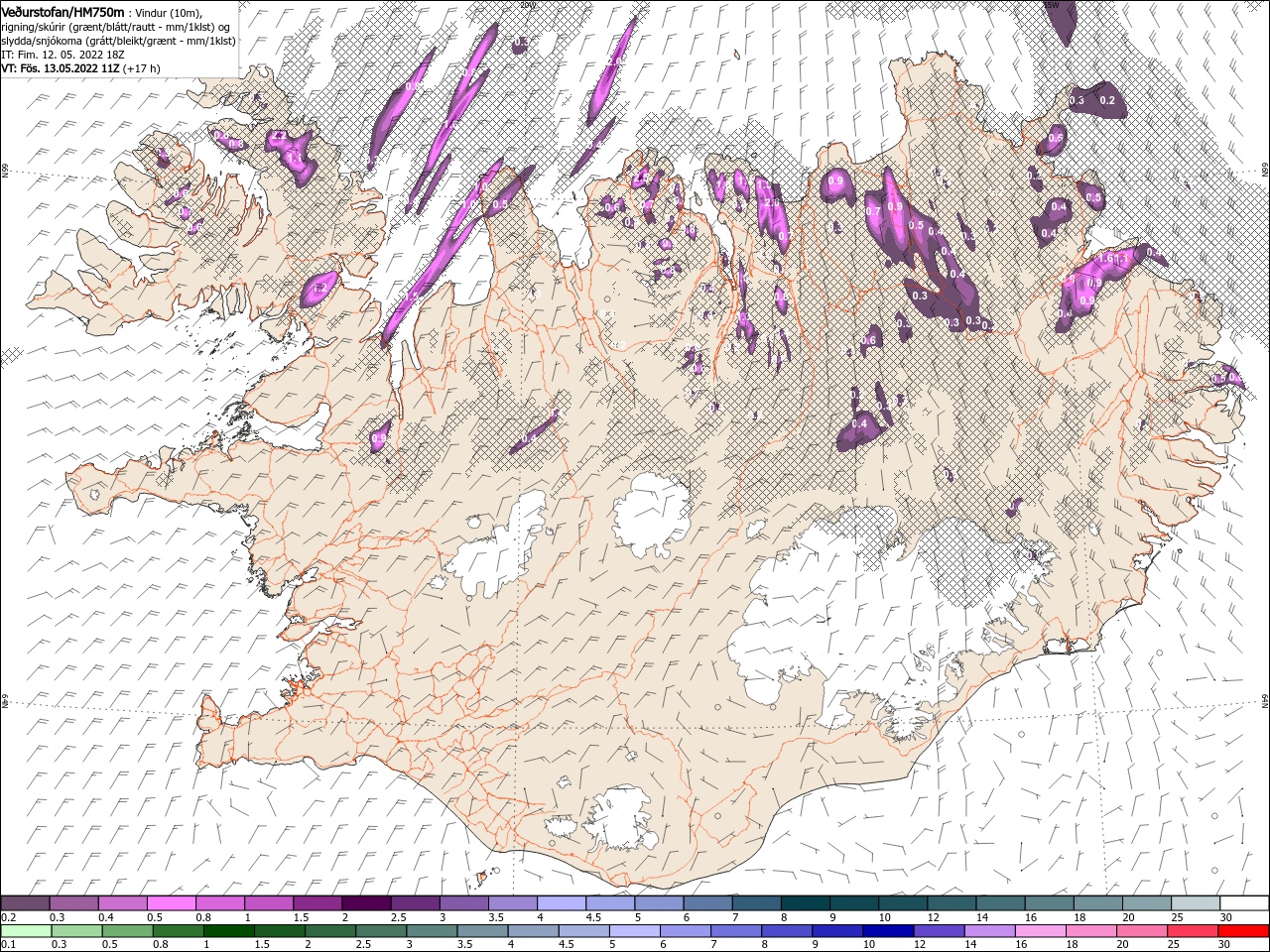This screenshot has height=952, width=1270.
Task: Click the Veðurstofan/HM750m title text
Action: (x=63, y=11)
